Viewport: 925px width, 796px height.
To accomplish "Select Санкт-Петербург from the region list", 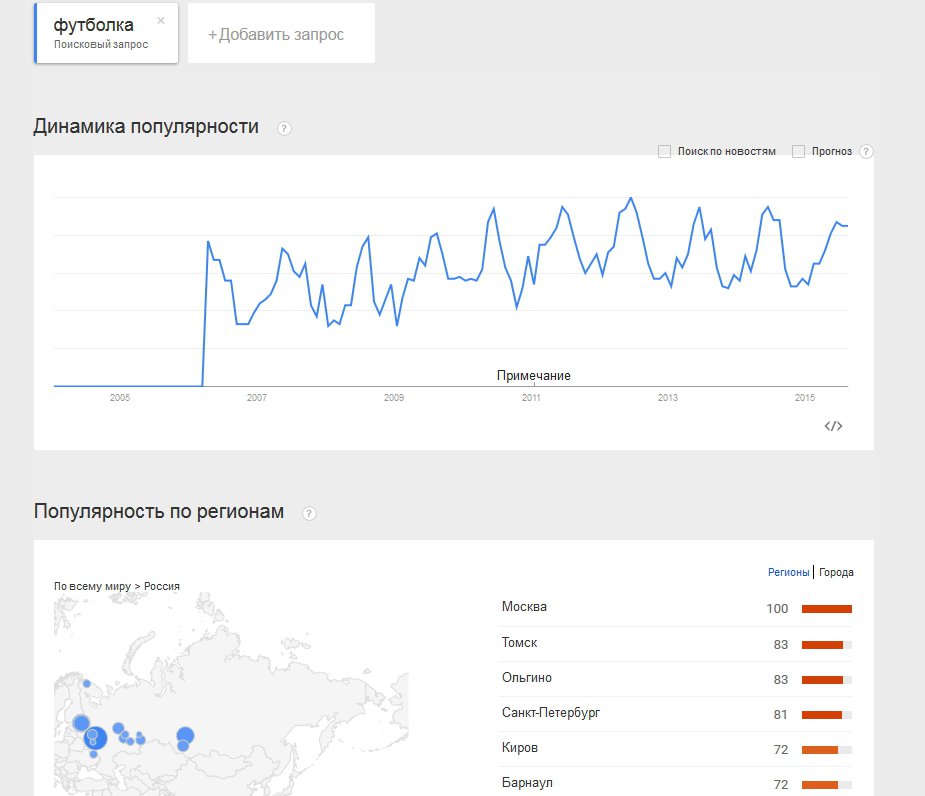I will 551,713.
